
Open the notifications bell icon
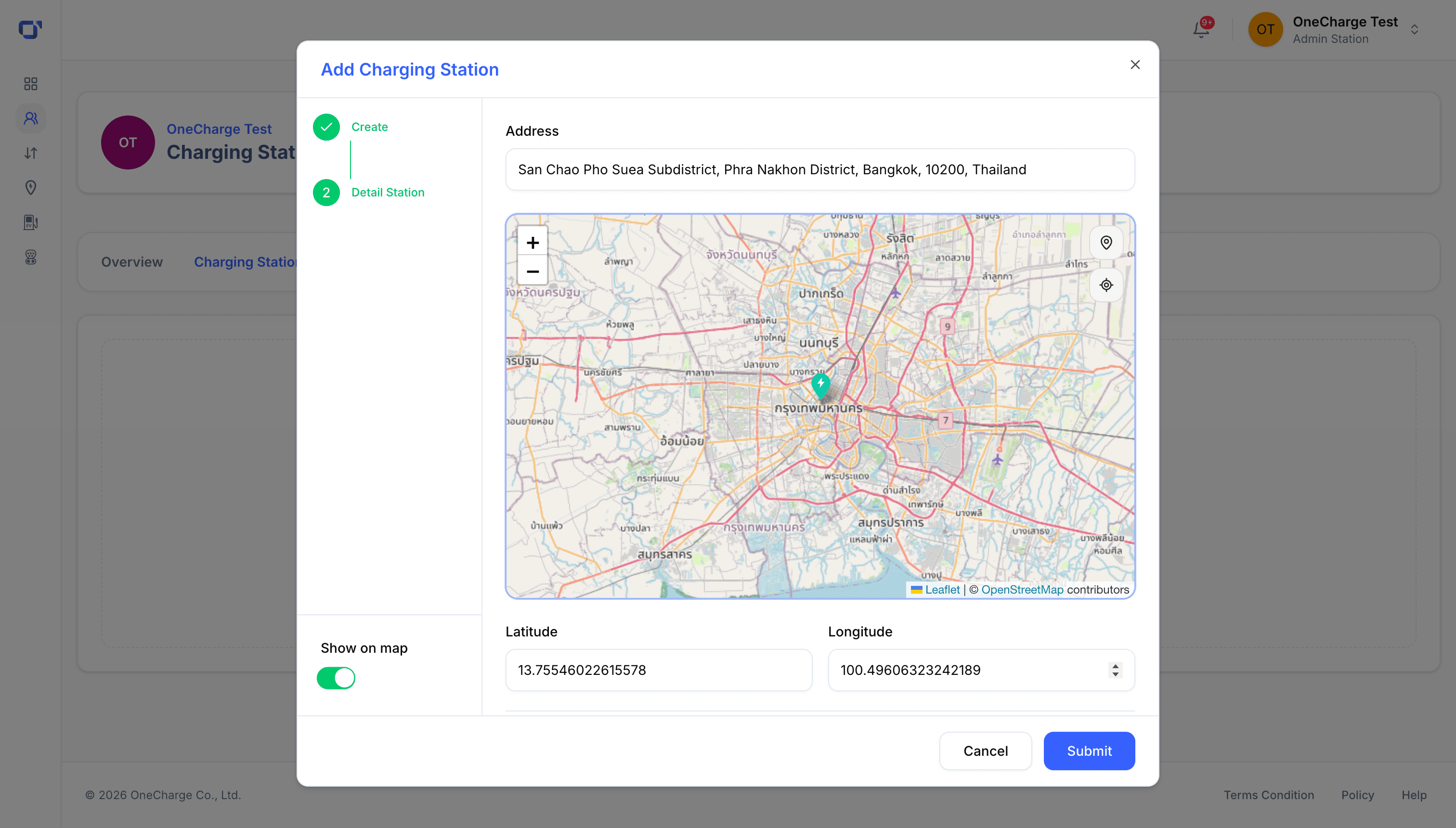[1201, 29]
